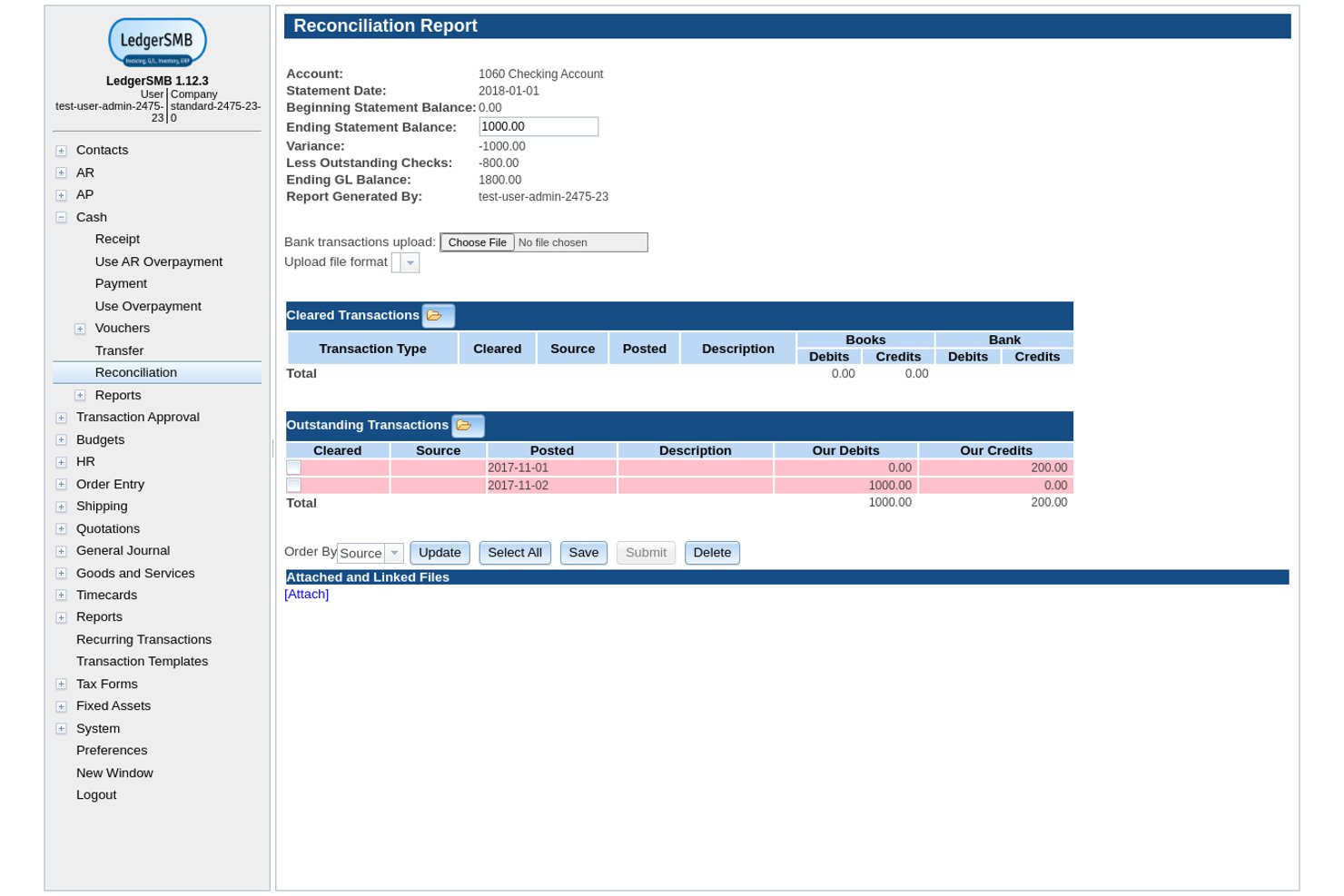Open the Cleared Transactions folder icon
Viewport: 1344px width, 896px height.
[438, 316]
